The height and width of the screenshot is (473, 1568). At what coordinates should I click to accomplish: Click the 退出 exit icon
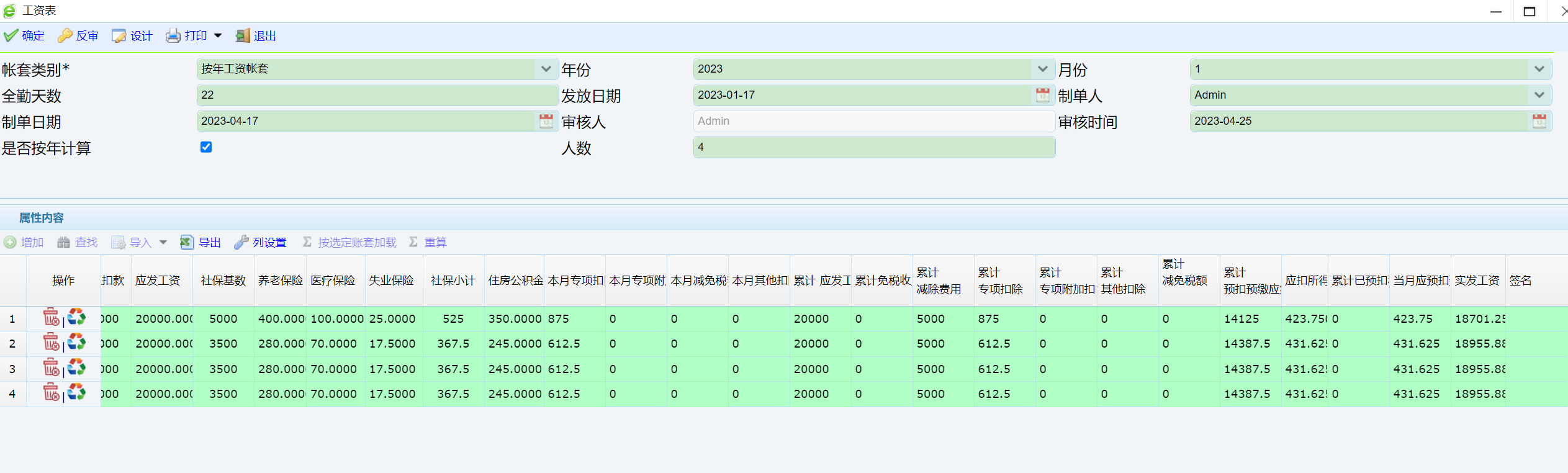(x=243, y=36)
